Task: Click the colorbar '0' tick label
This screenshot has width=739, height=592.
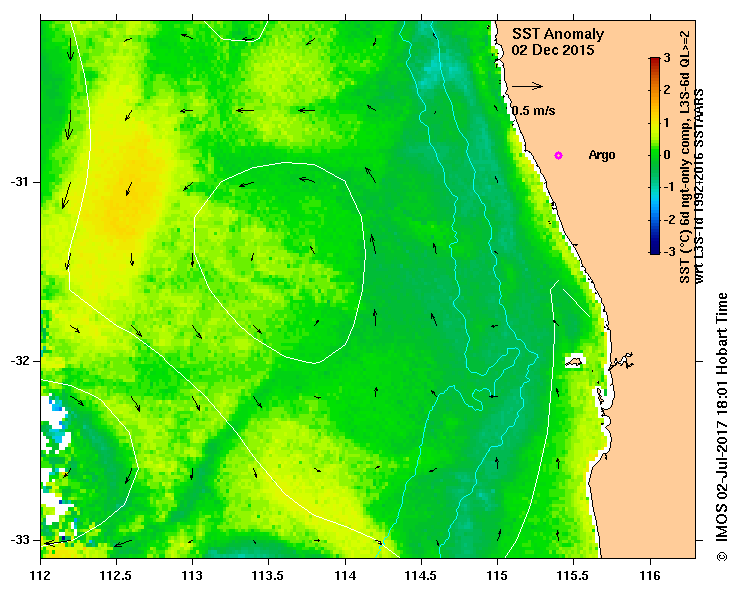Action: click(666, 155)
